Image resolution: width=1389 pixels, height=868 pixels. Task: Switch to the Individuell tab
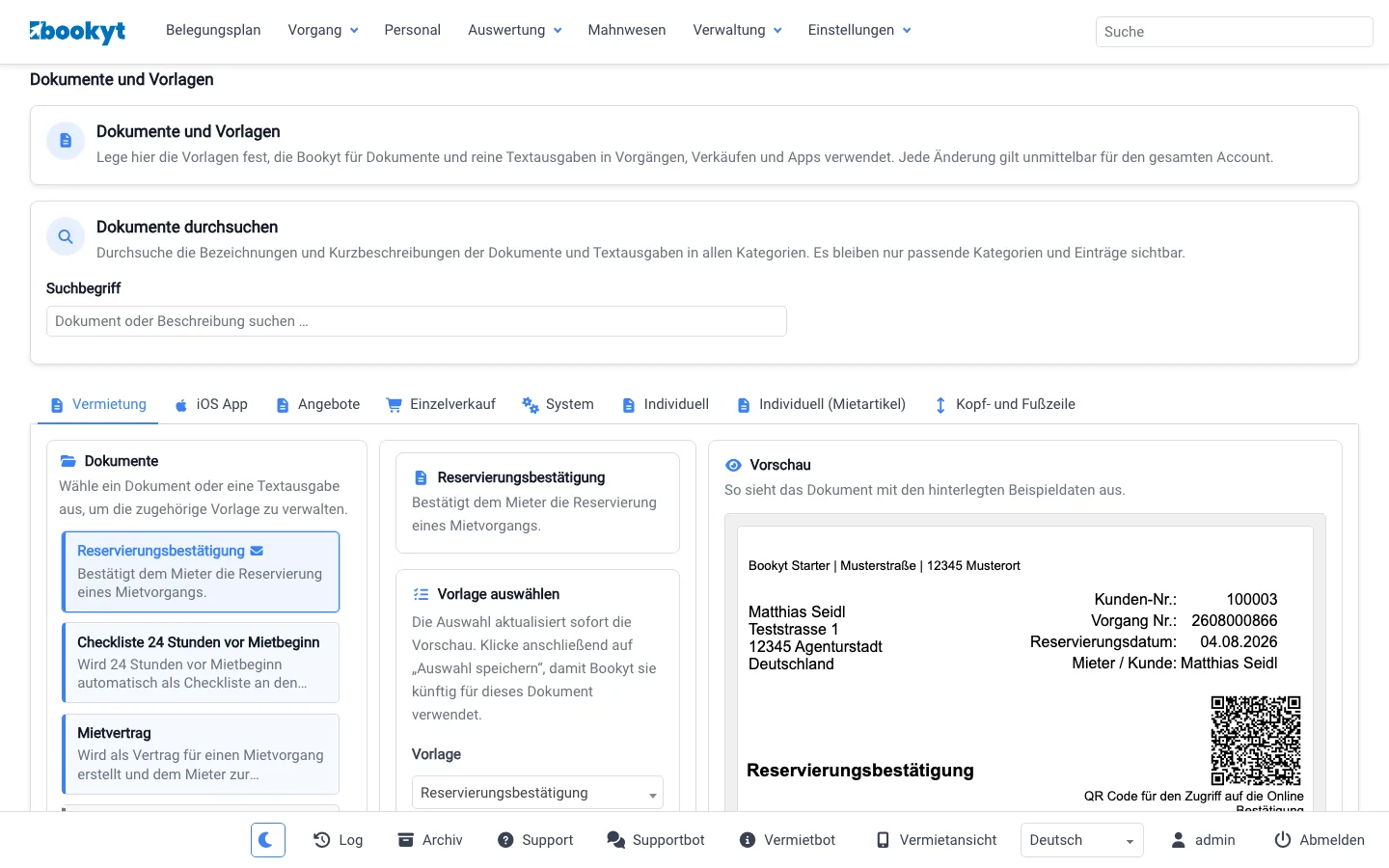click(x=666, y=404)
